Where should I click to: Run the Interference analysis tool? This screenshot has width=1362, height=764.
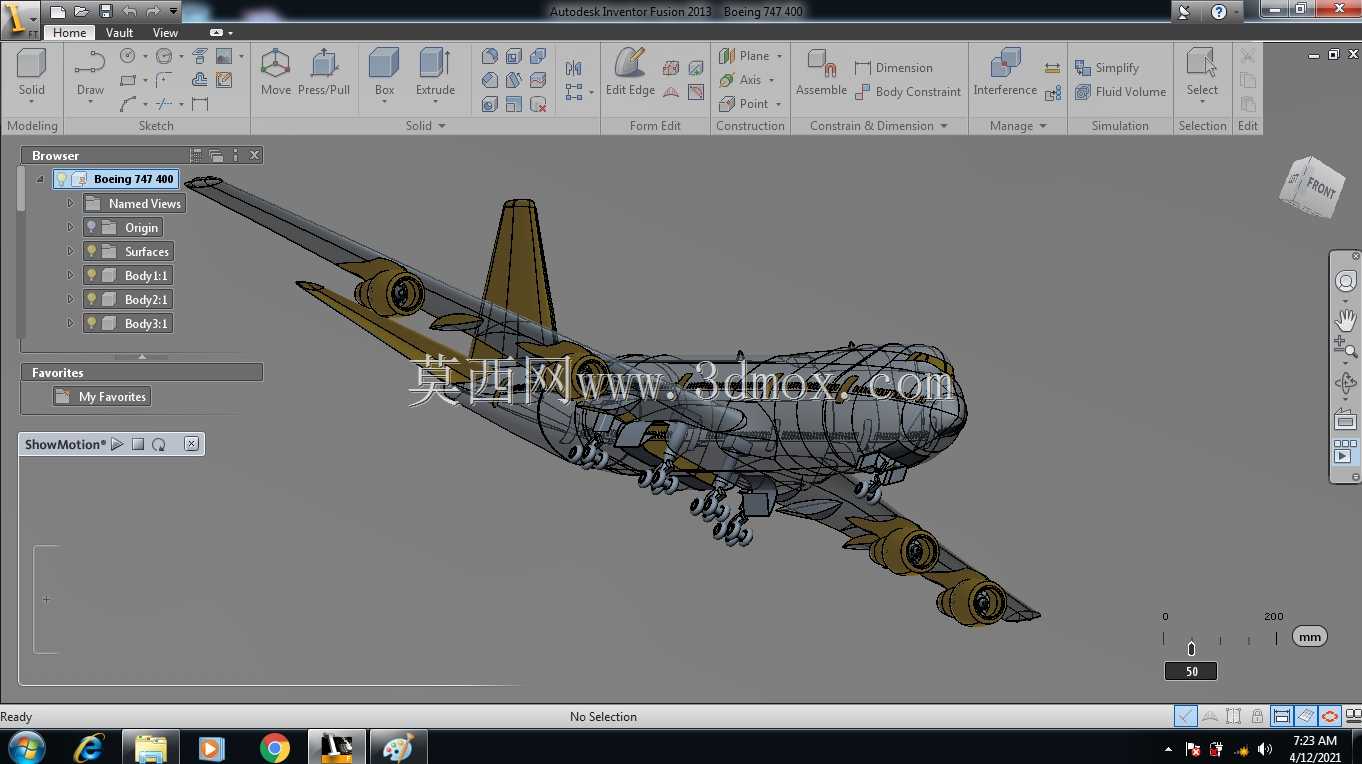tap(1005, 72)
